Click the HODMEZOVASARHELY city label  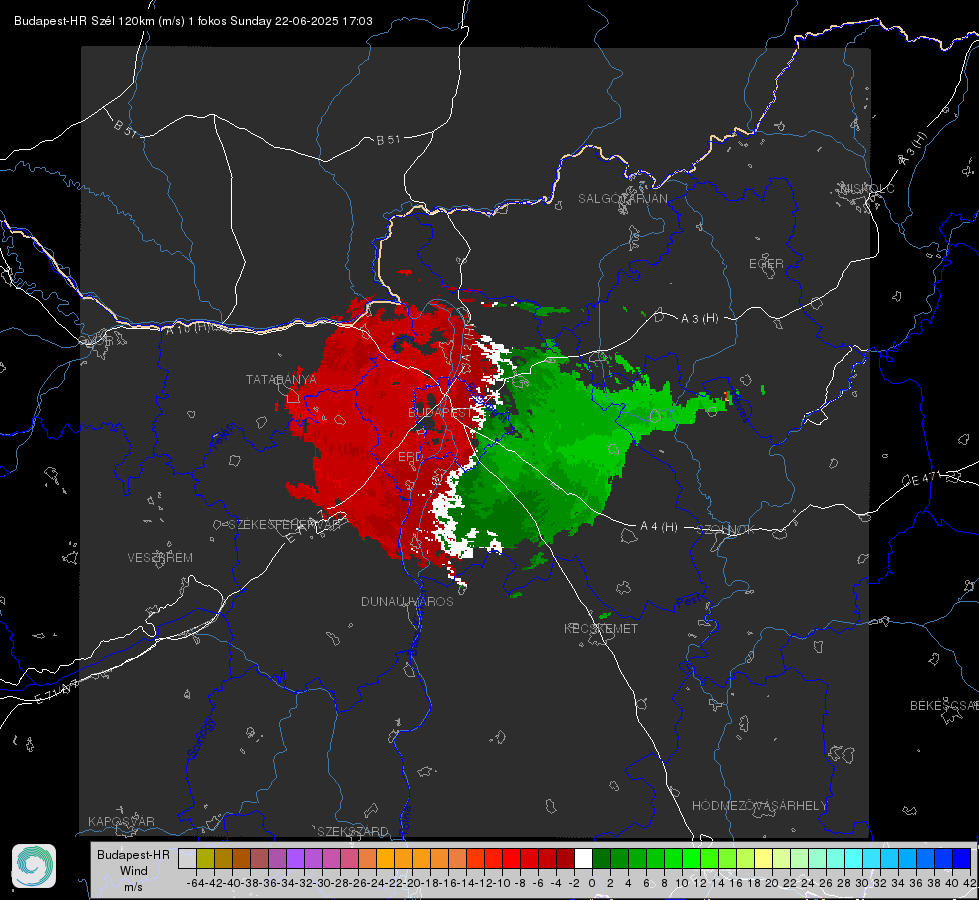click(x=759, y=806)
